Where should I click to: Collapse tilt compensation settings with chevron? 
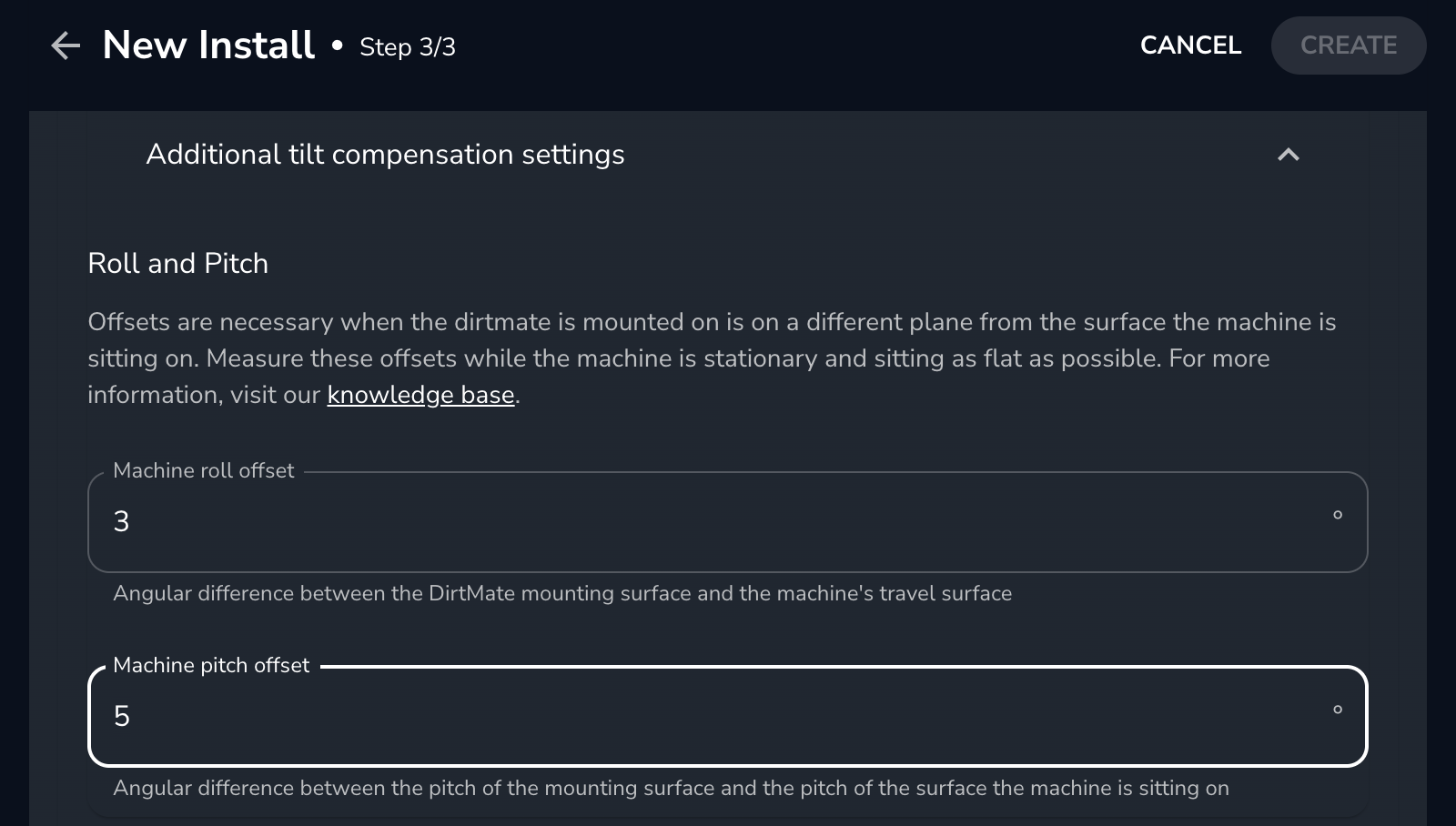1288,155
